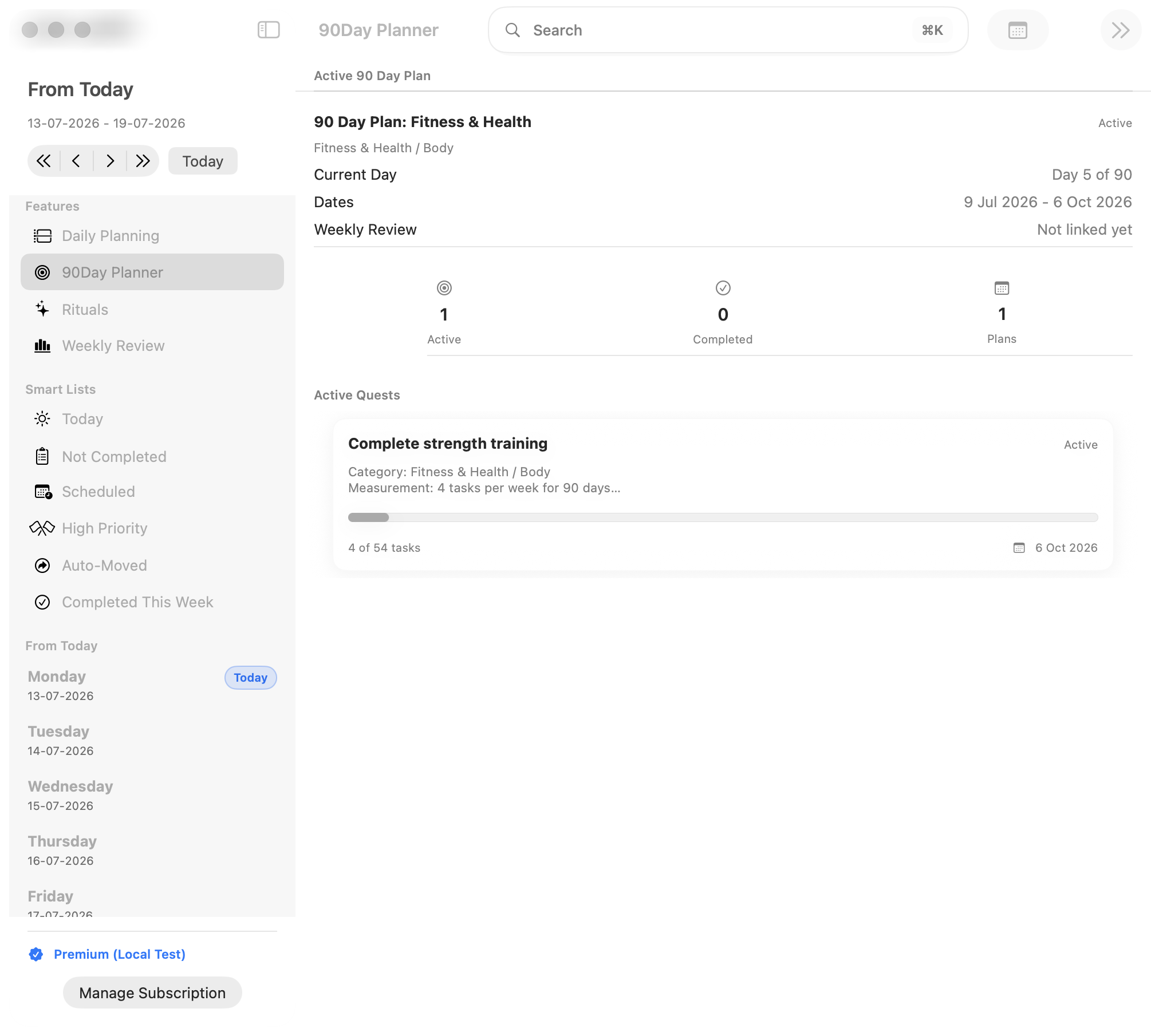This screenshot has width=1151, height=1036.
Task: Click the Today navigation button
Action: point(203,161)
